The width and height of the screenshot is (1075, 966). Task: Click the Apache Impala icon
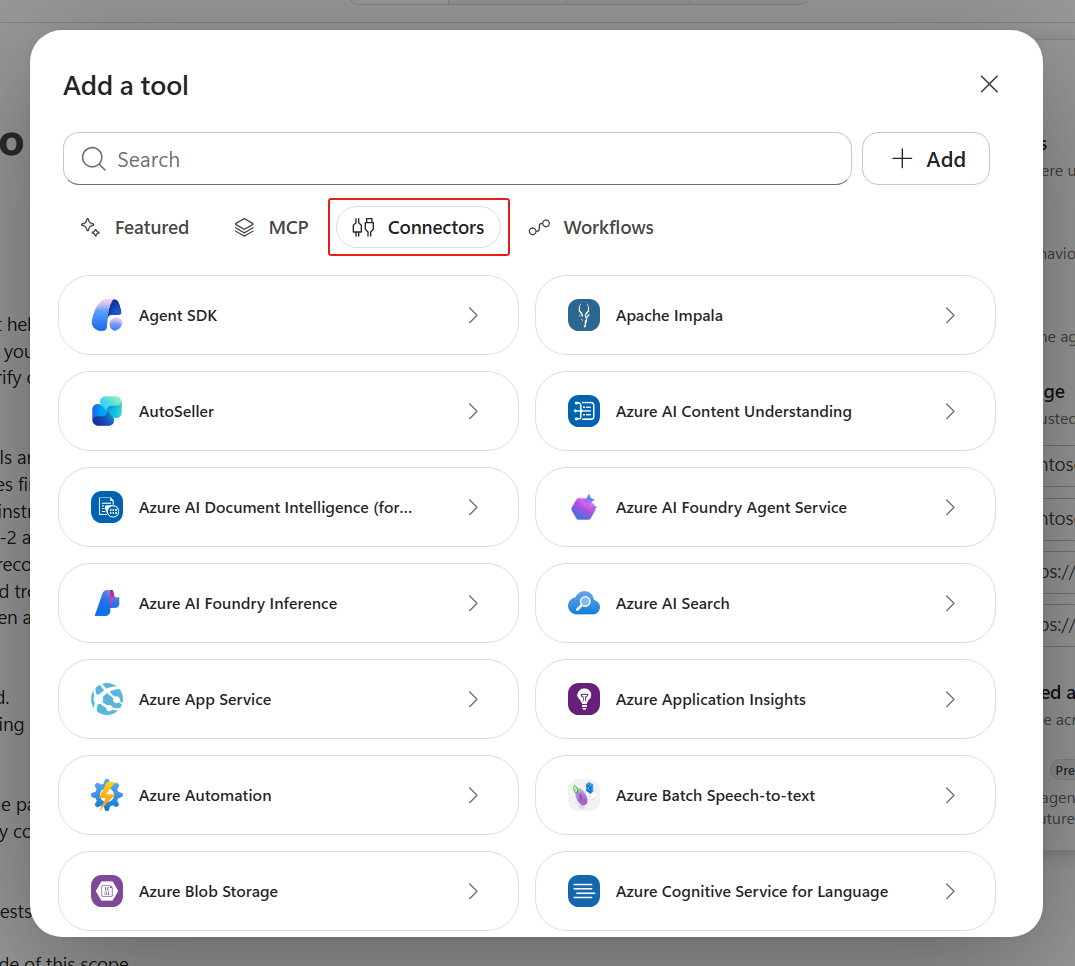[584, 315]
